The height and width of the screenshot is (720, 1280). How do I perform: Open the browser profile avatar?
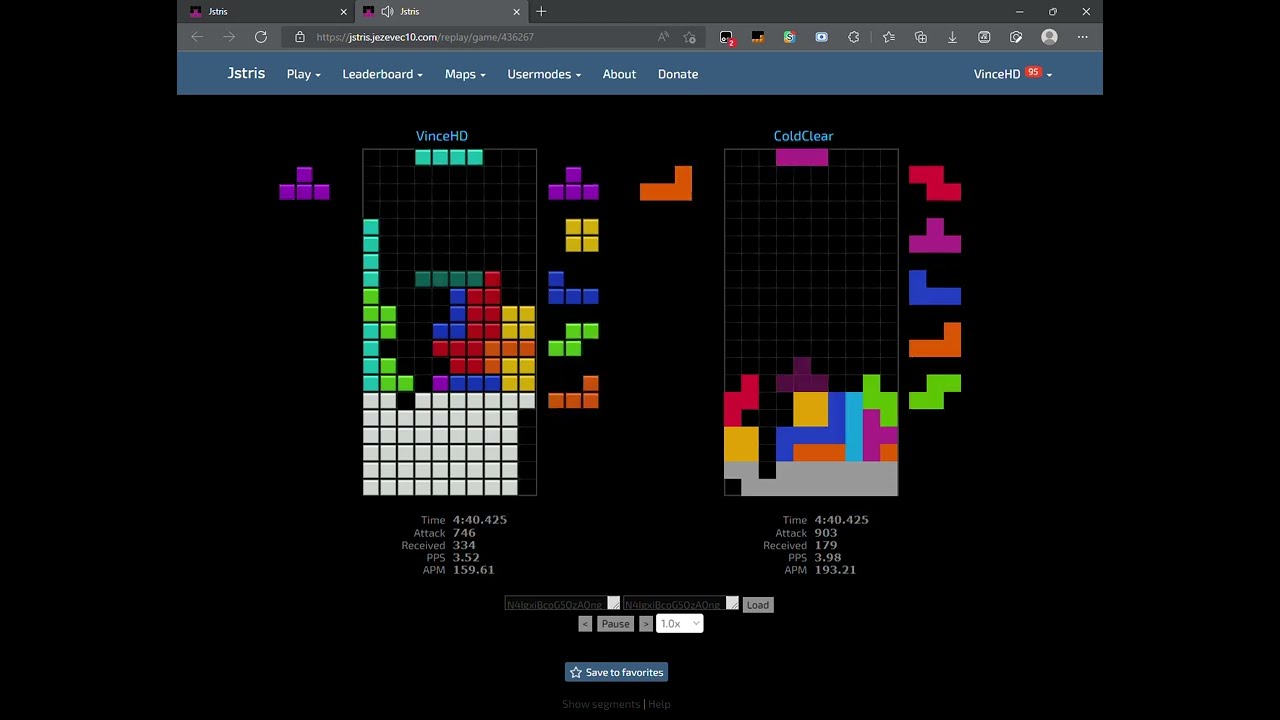pos(1049,37)
